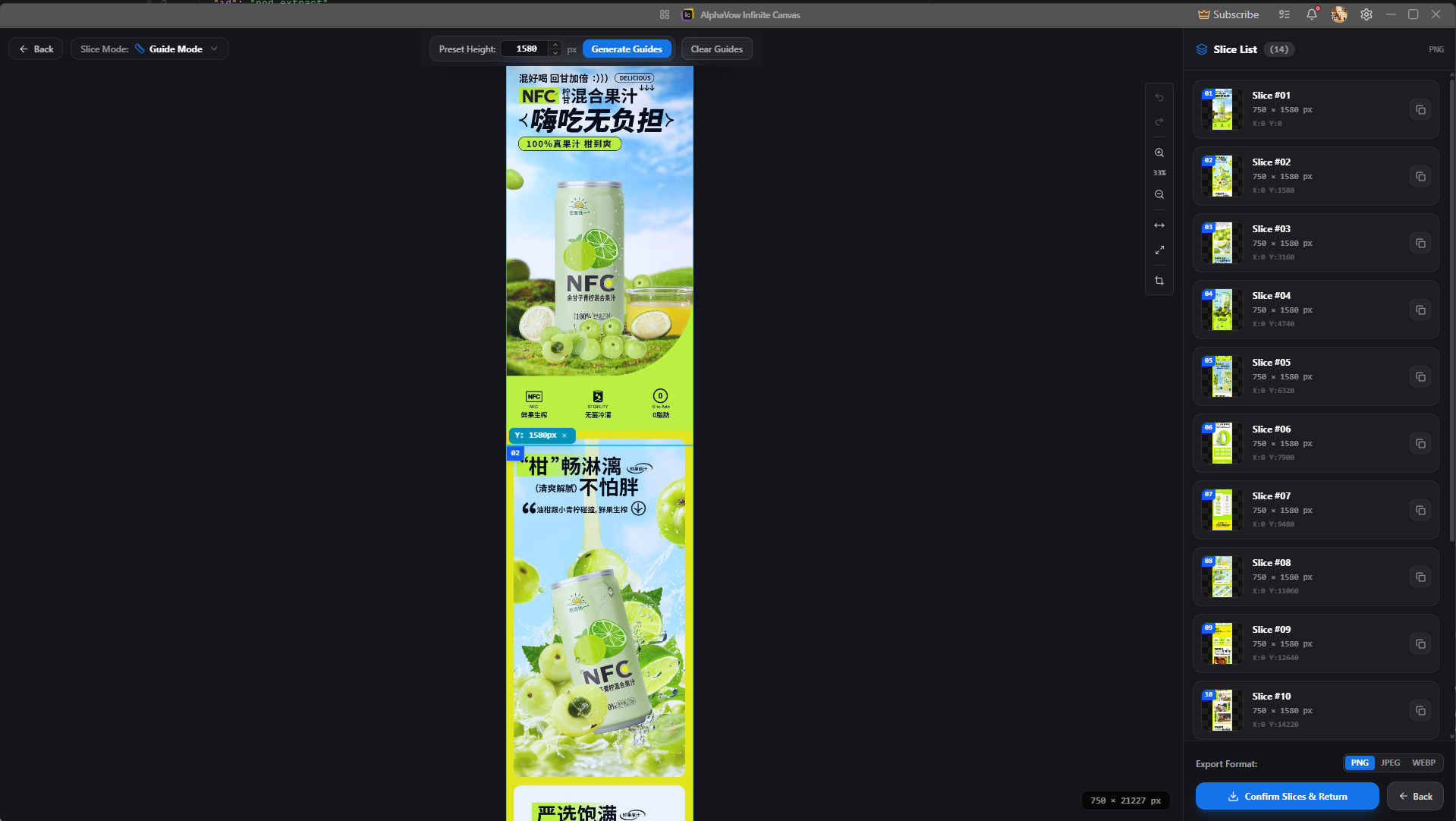Click the Slice List heading

[1235, 49]
